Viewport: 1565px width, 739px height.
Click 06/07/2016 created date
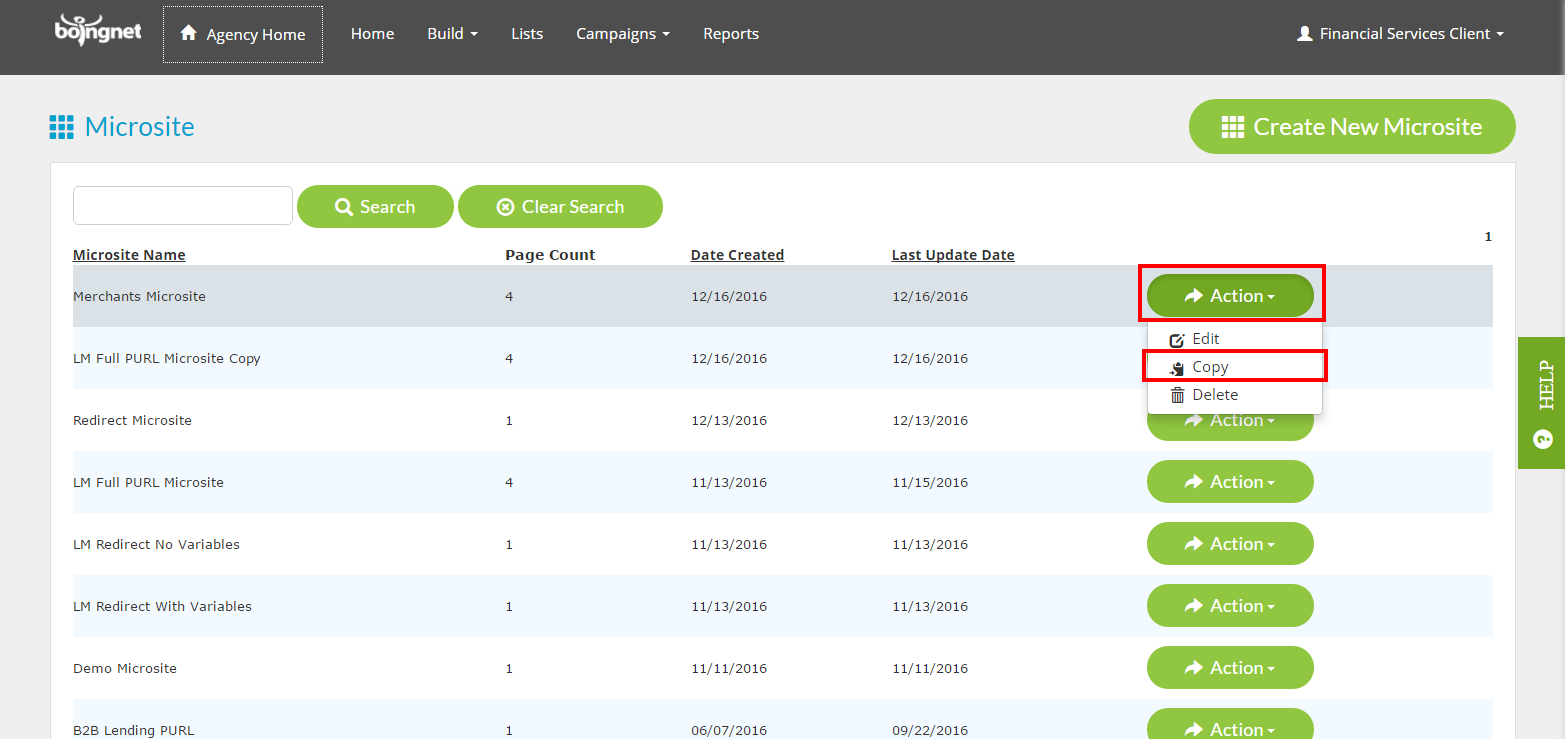click(729, 730)
